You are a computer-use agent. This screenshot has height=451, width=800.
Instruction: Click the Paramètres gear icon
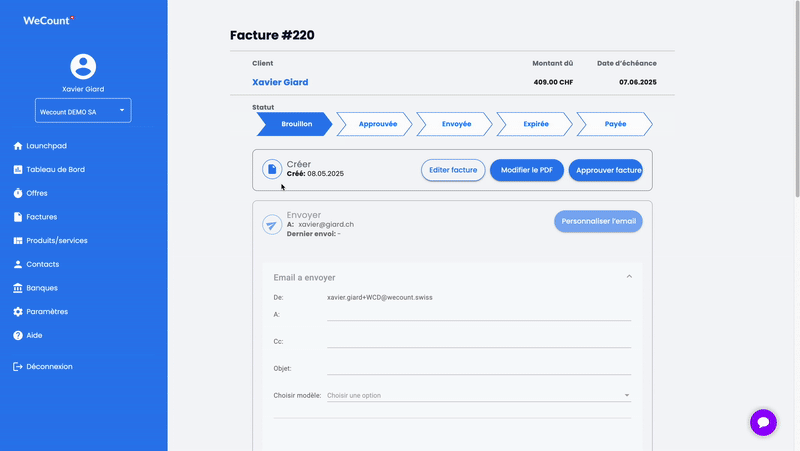point(18,312)
